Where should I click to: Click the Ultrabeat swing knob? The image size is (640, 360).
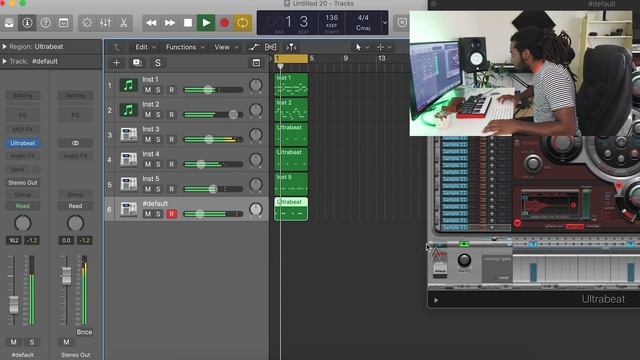(x=464, y=260)
